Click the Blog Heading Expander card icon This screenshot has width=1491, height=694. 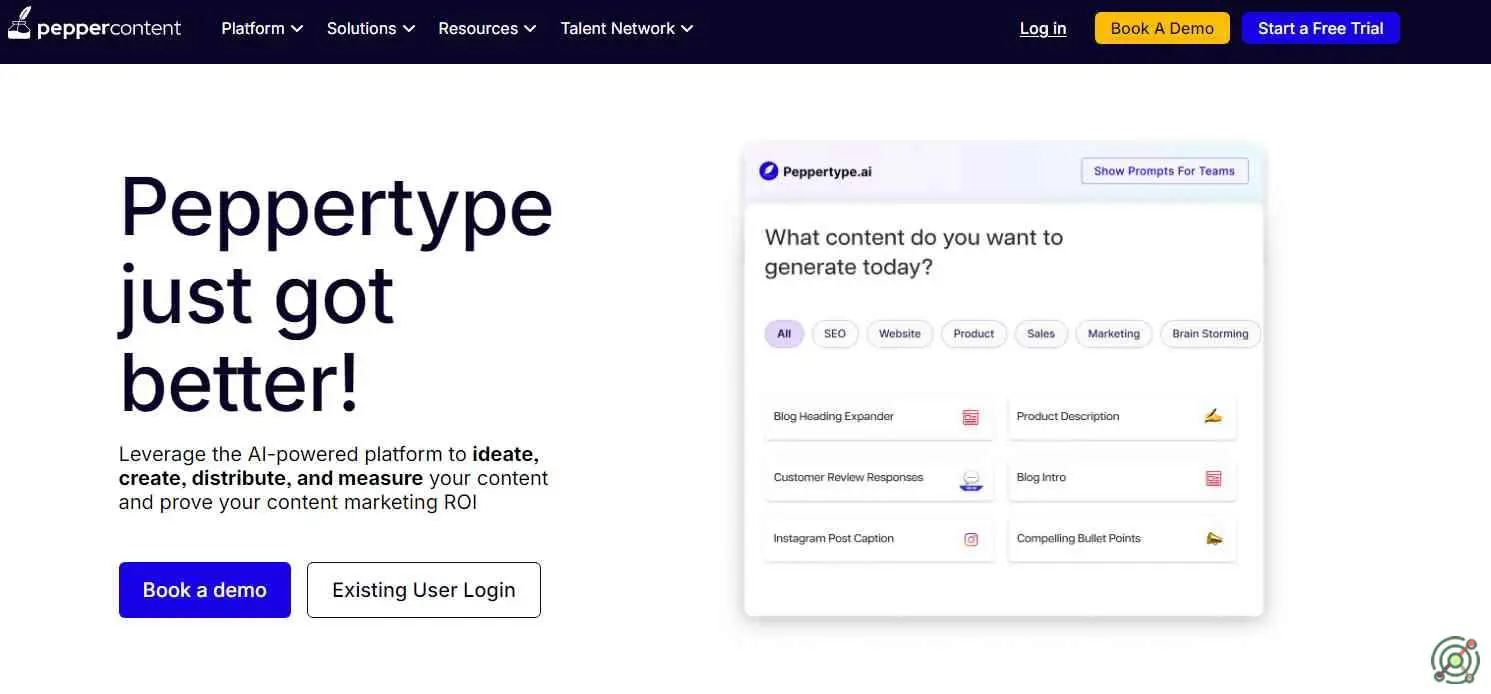pyautogui.click(x=970, y=417)
